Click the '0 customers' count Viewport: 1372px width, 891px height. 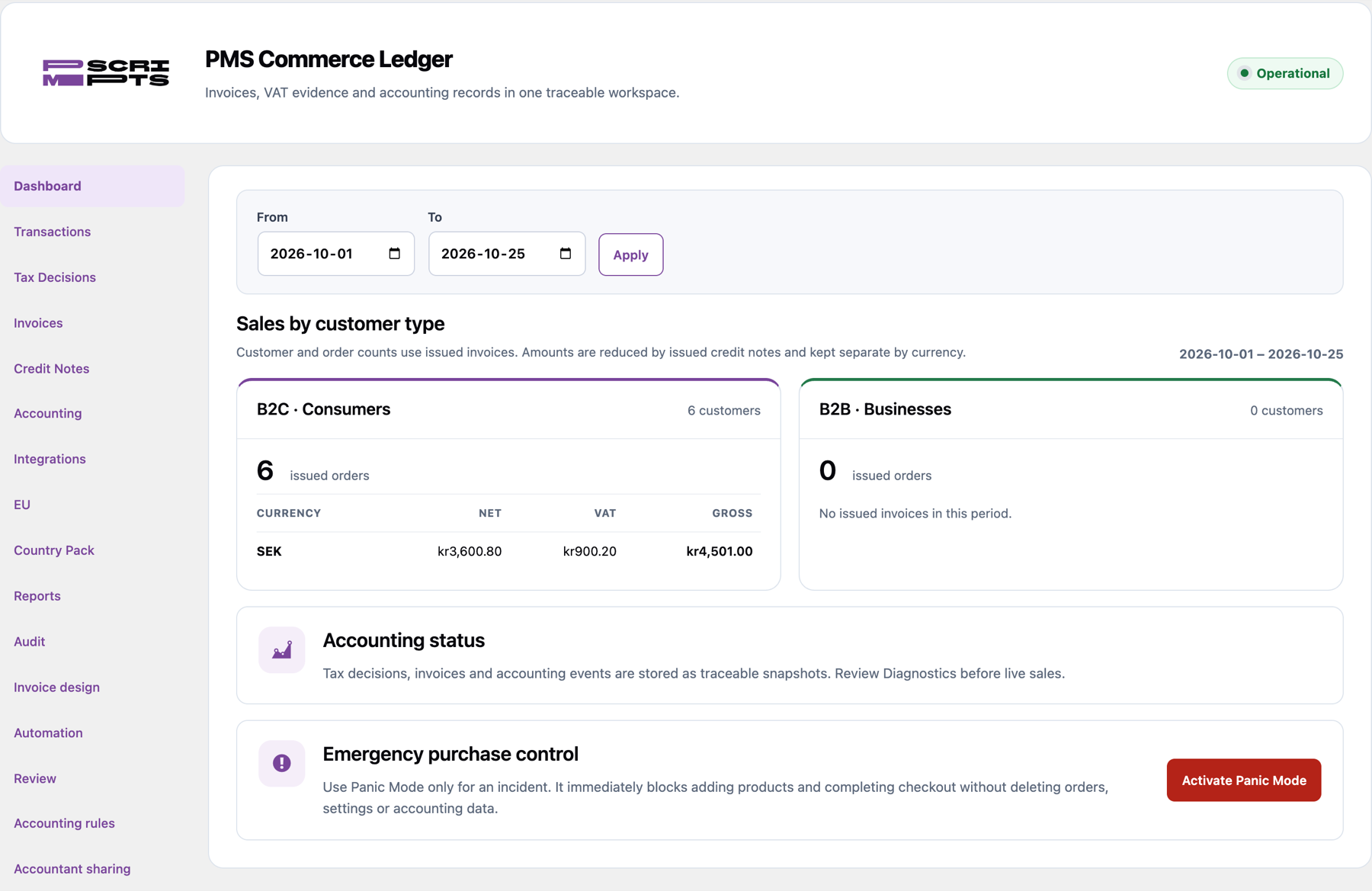pos(1286,410)
